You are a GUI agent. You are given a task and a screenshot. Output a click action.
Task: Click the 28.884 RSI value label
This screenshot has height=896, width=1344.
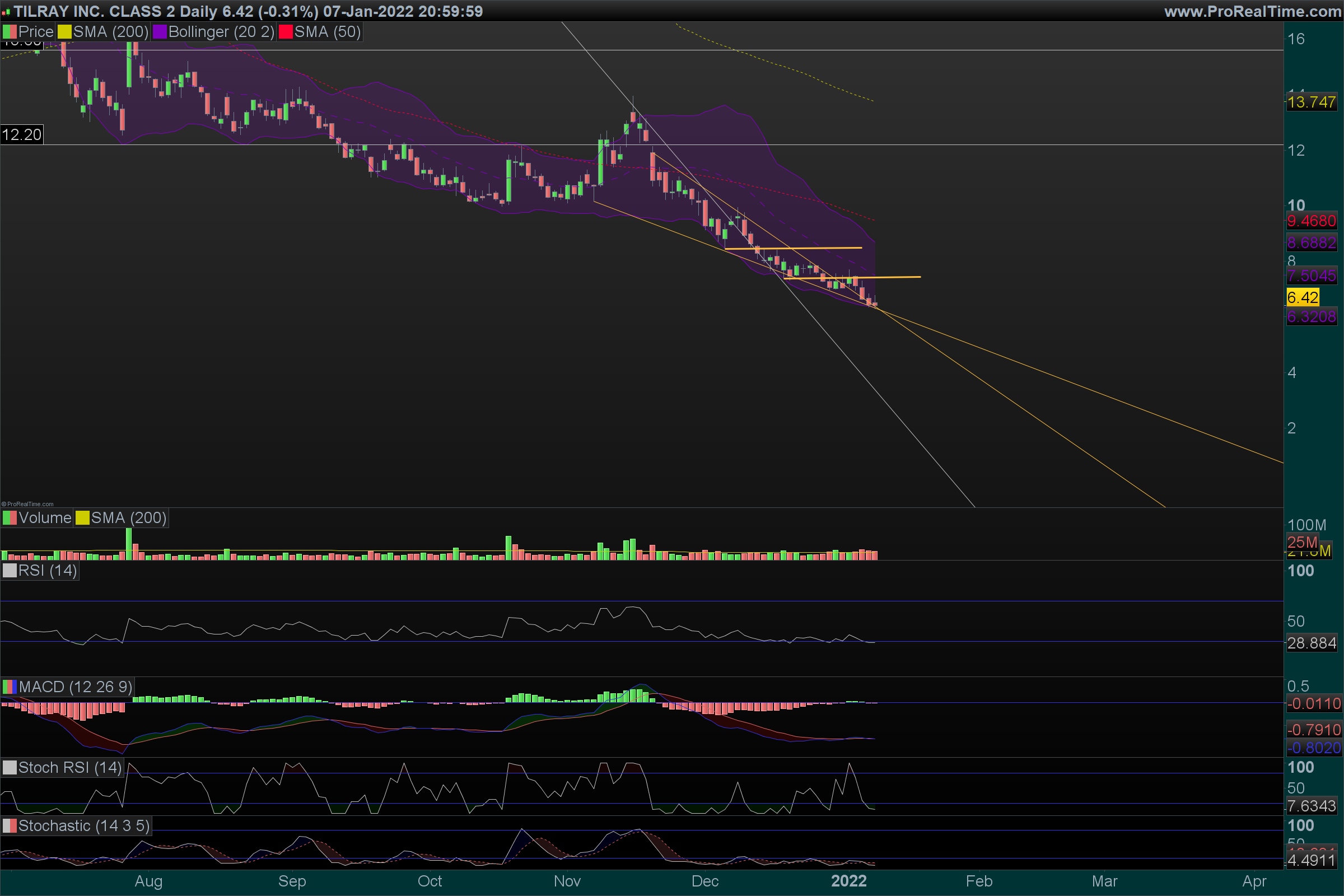pos(1312,643)
